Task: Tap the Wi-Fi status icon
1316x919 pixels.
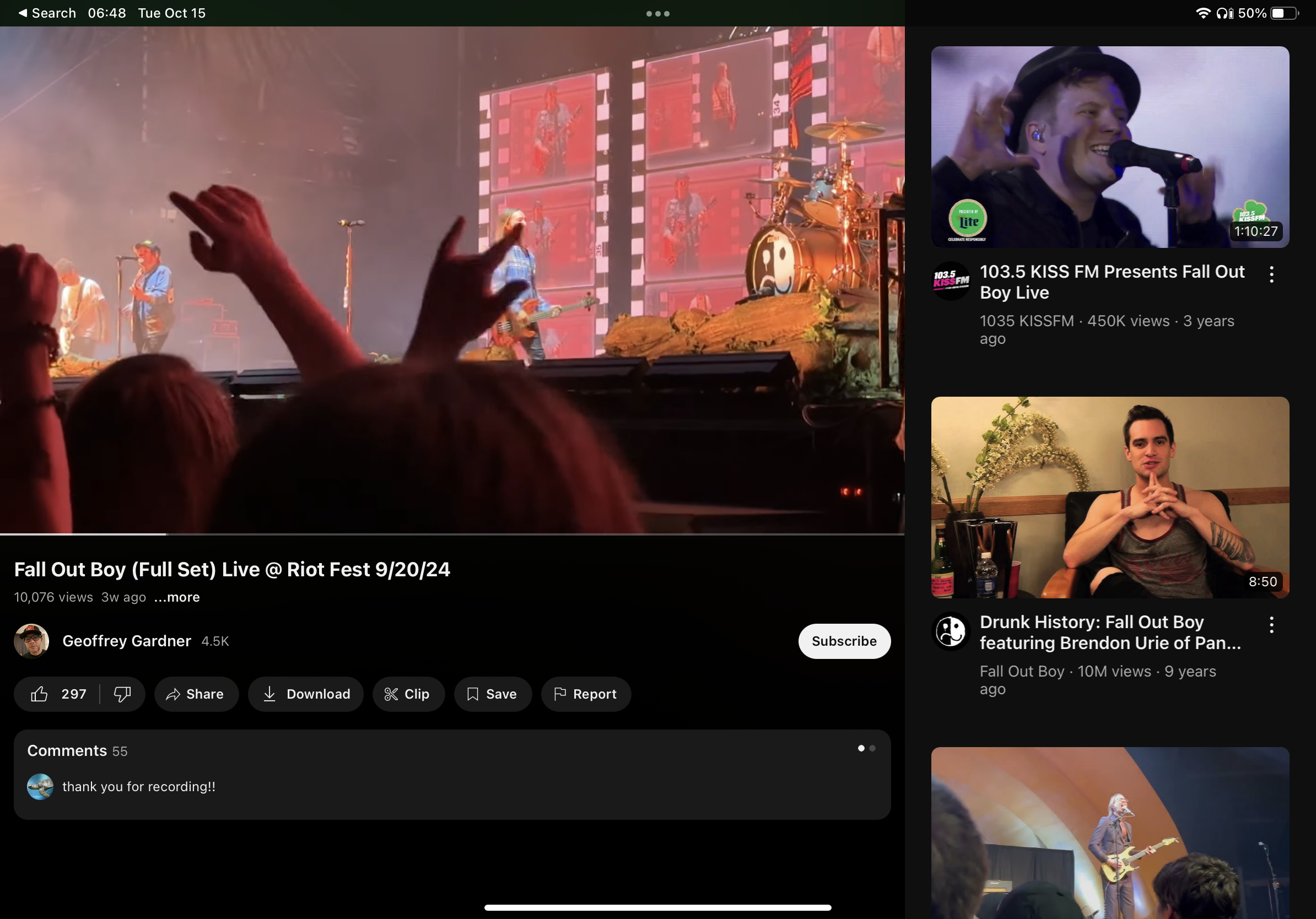Action: click(1203, 13)
